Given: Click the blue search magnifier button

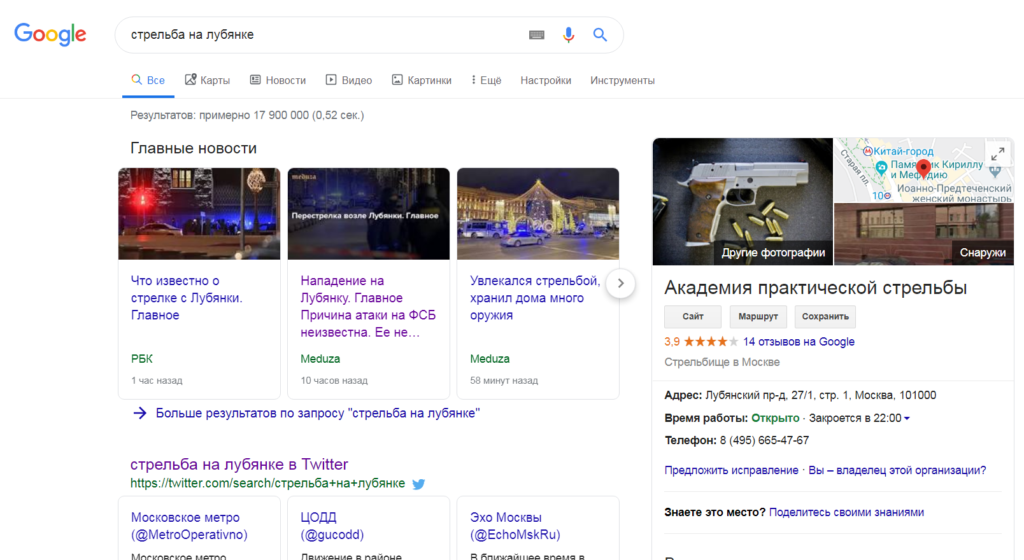Looking at the screenshot, I should click(x=600, y=35).
